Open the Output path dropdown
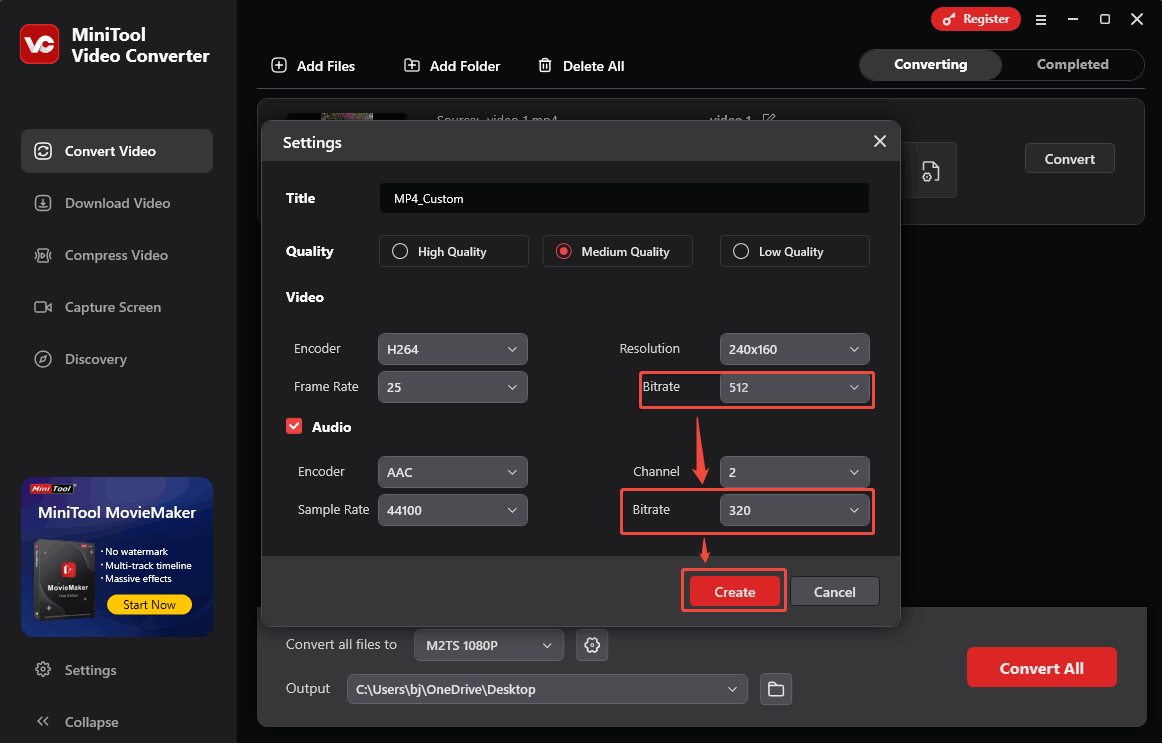The height and width of the screenshot is (743, 1162). point(547,689)
